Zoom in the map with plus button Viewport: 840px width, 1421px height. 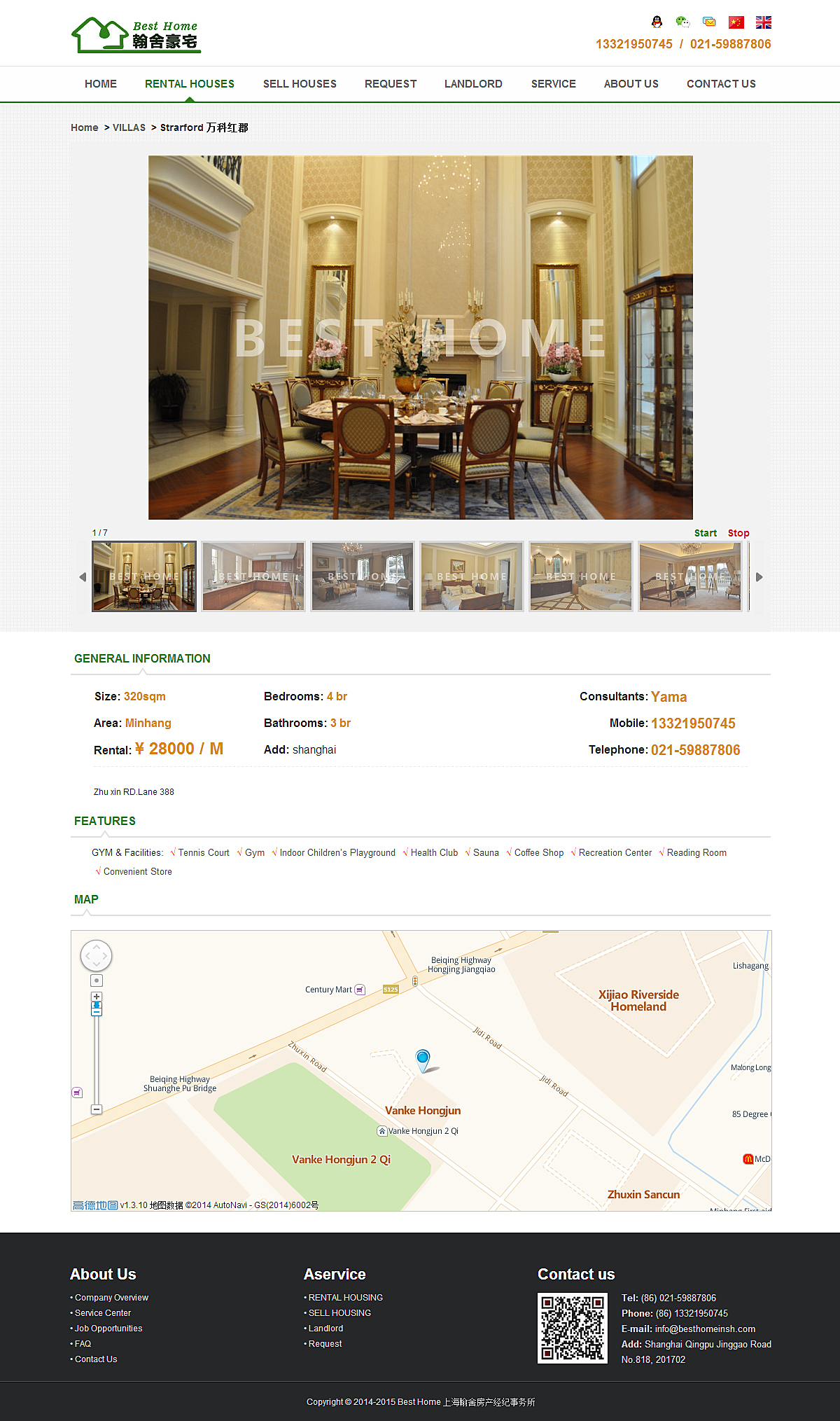pos(97,997)
